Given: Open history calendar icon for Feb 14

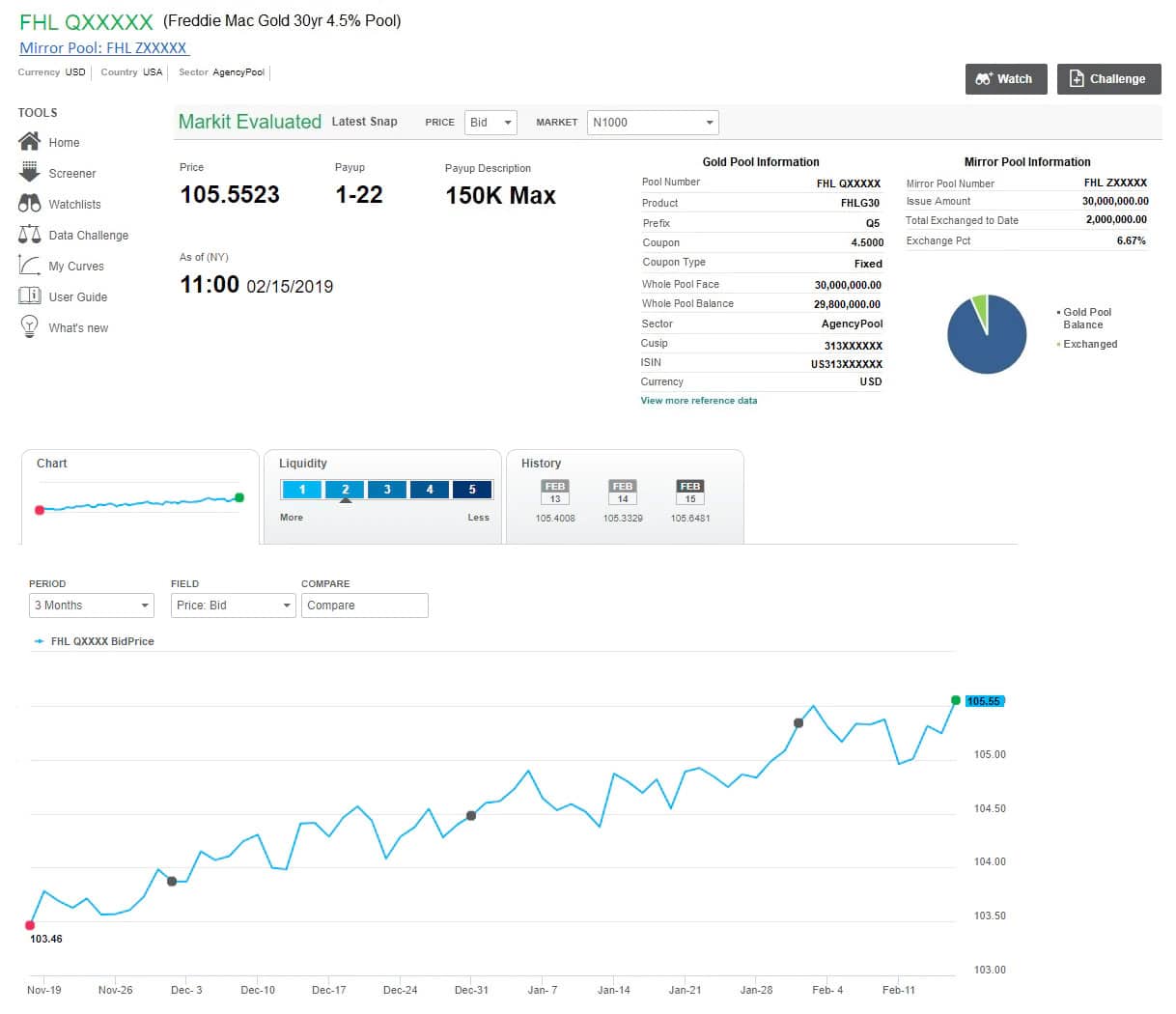Looking at the screenshot, I should click(x=623, y=492).
